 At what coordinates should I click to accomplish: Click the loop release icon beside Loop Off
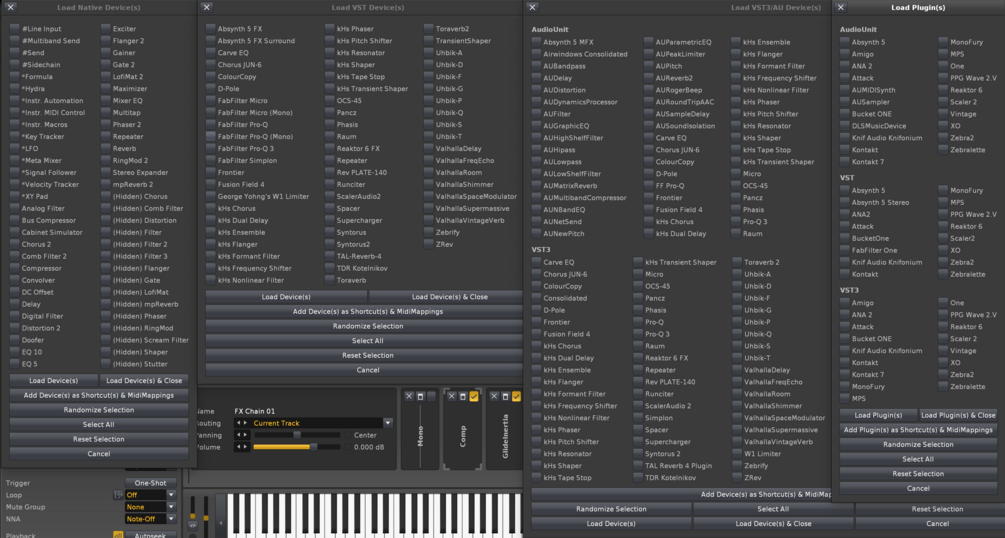pyautogui.click(x=118, y=495)
